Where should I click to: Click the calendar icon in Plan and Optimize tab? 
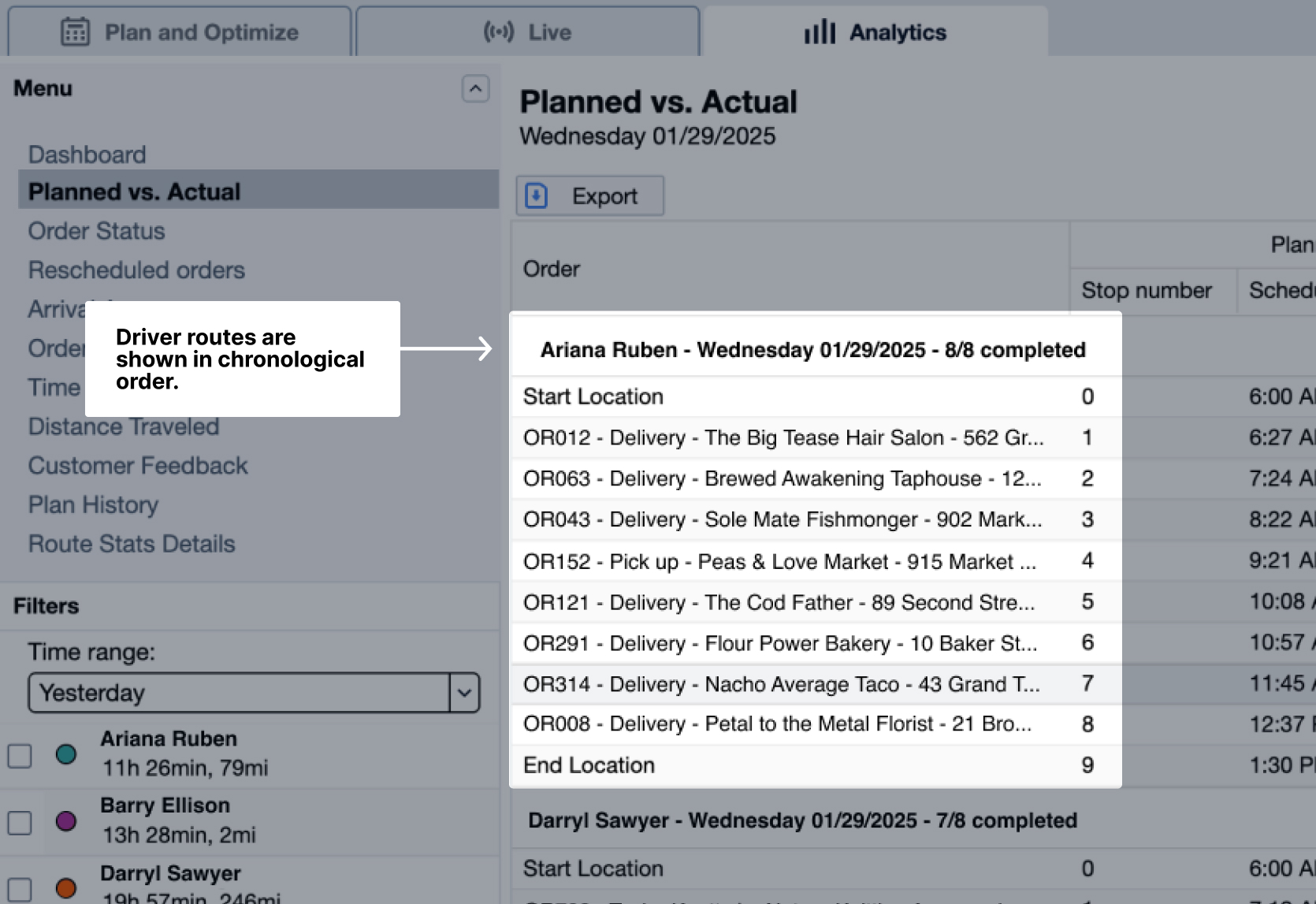point(75,32)
